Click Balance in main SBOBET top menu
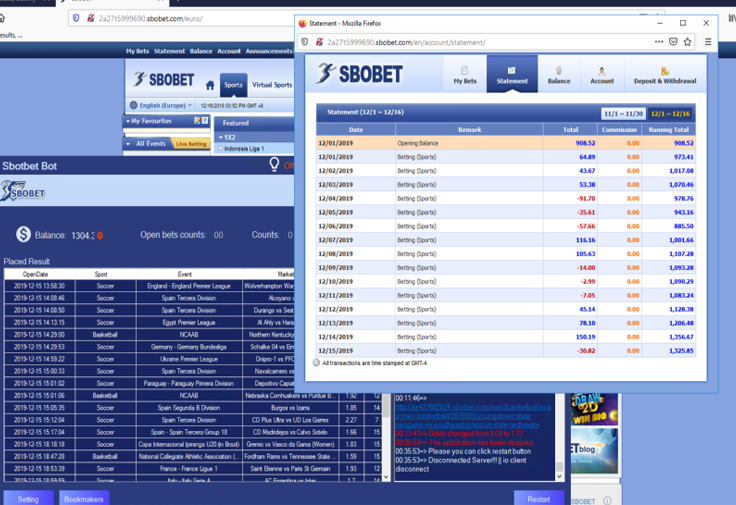This screenshot has width=736, height=505. point(201,51)
